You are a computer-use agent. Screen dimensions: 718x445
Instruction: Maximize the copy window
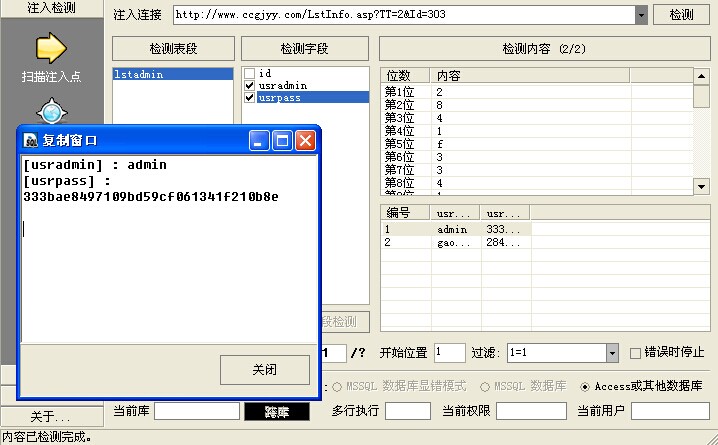282,141
